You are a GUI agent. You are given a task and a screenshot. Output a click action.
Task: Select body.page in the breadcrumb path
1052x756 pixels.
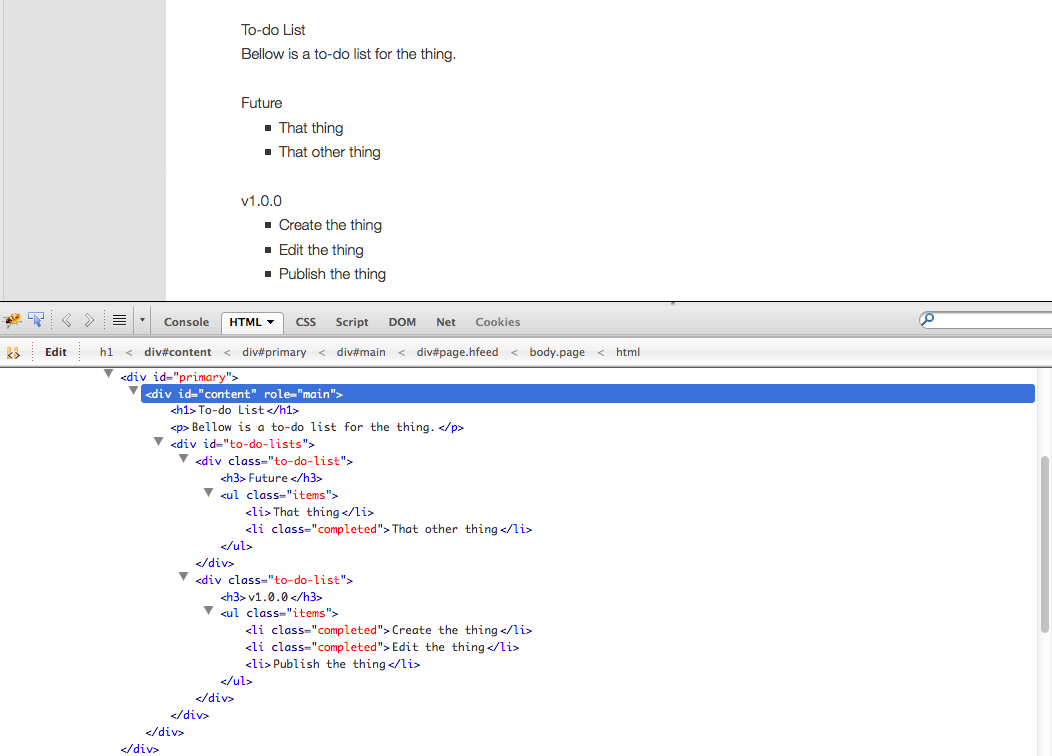point(557,352)
